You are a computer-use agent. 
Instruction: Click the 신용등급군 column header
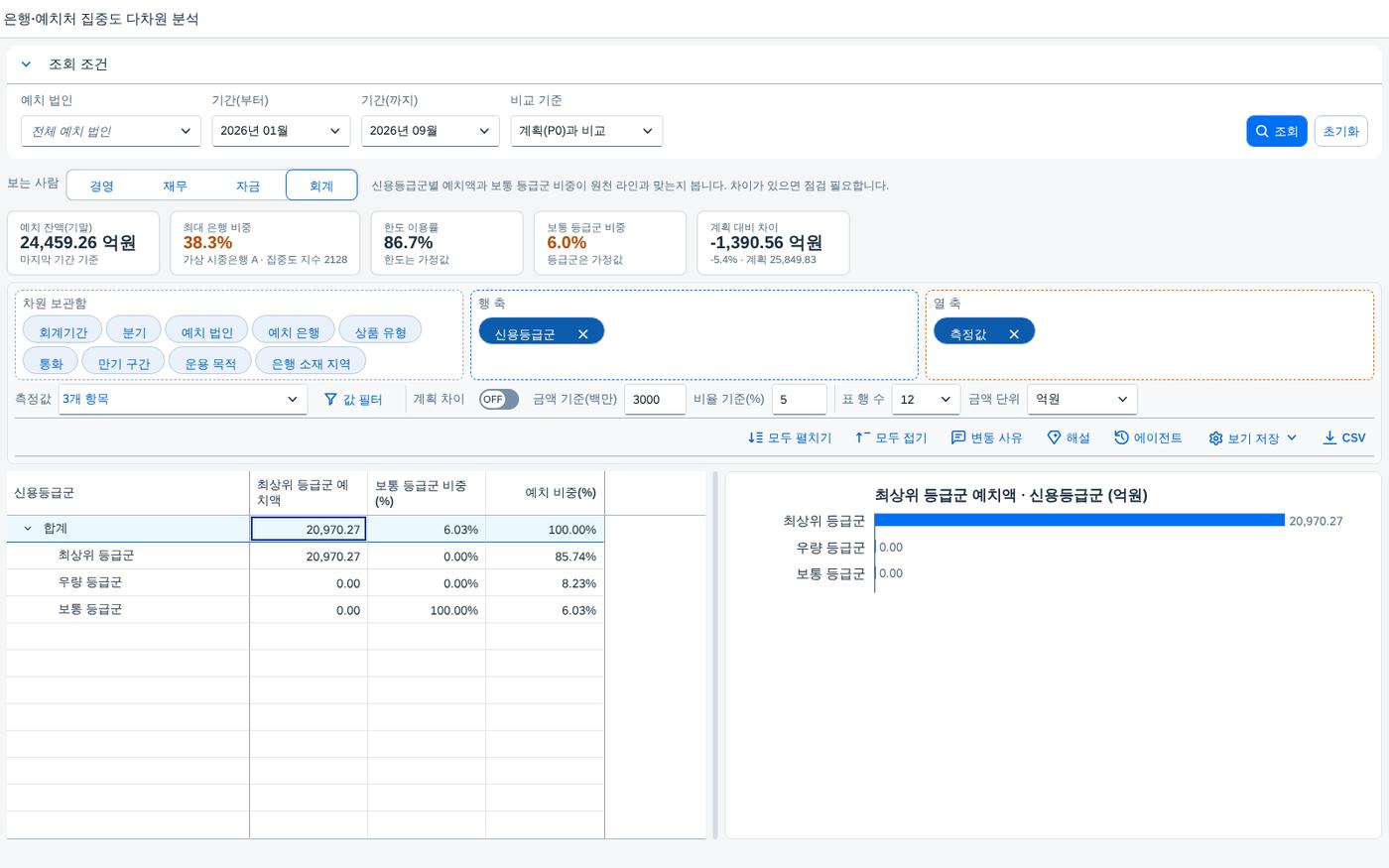point(128,493)
